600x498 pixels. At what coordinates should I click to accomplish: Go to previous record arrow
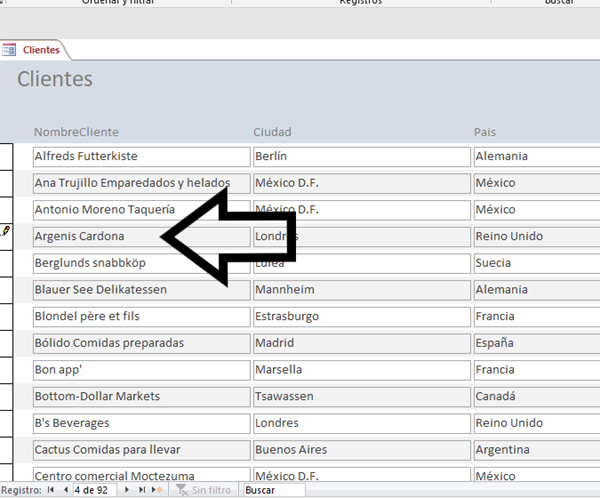point(66,490)
